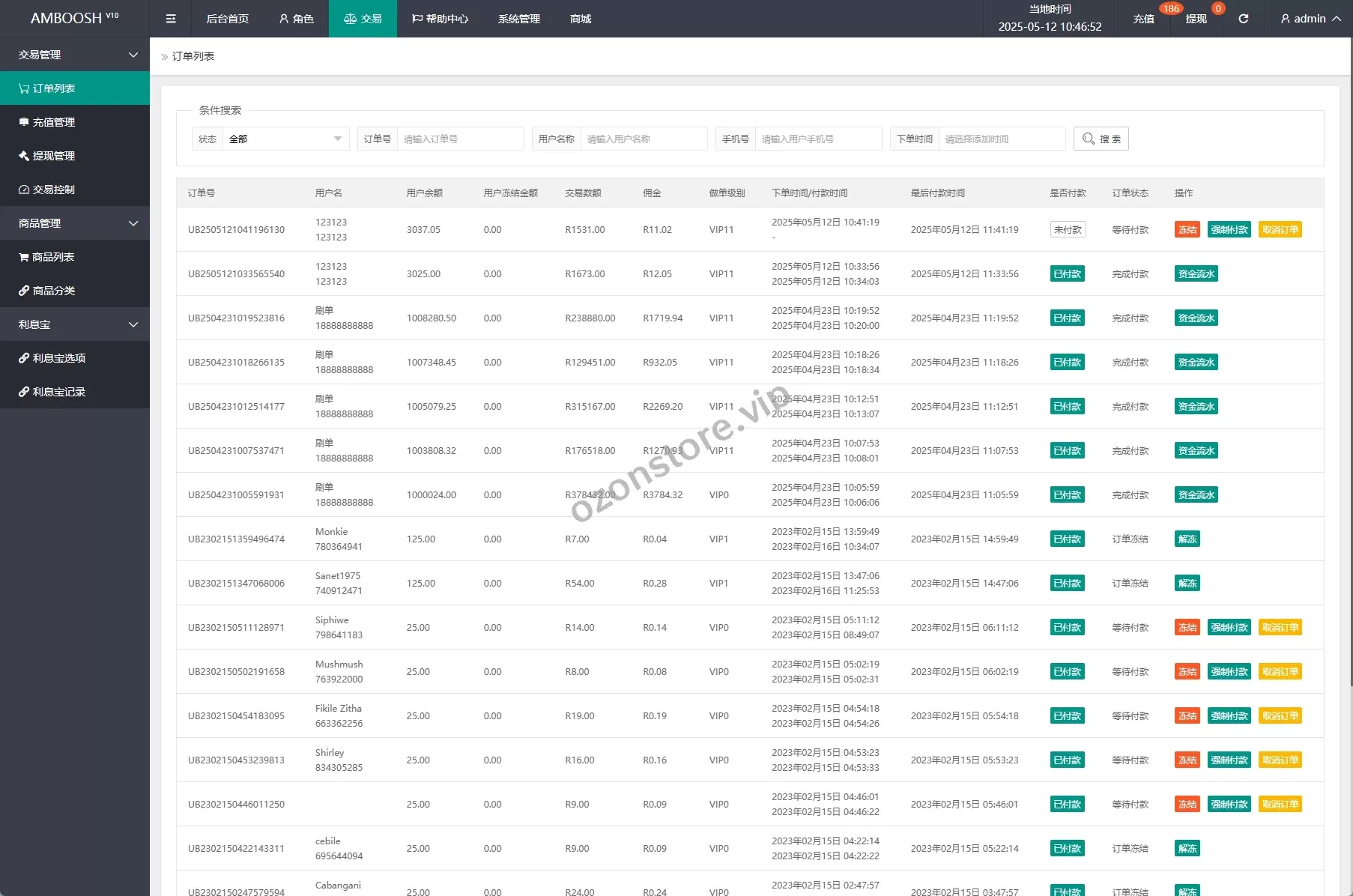
Task: Click the 订单号 input field
Action: point(460,139)
